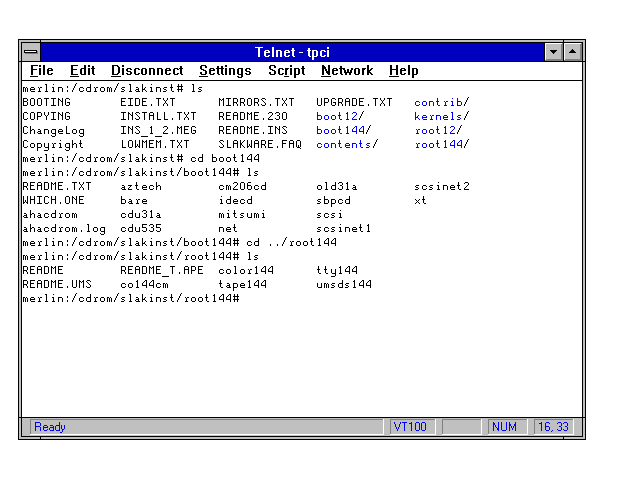640x480 pixels.
Task: Open the Network menu
Action: [347, 71]
